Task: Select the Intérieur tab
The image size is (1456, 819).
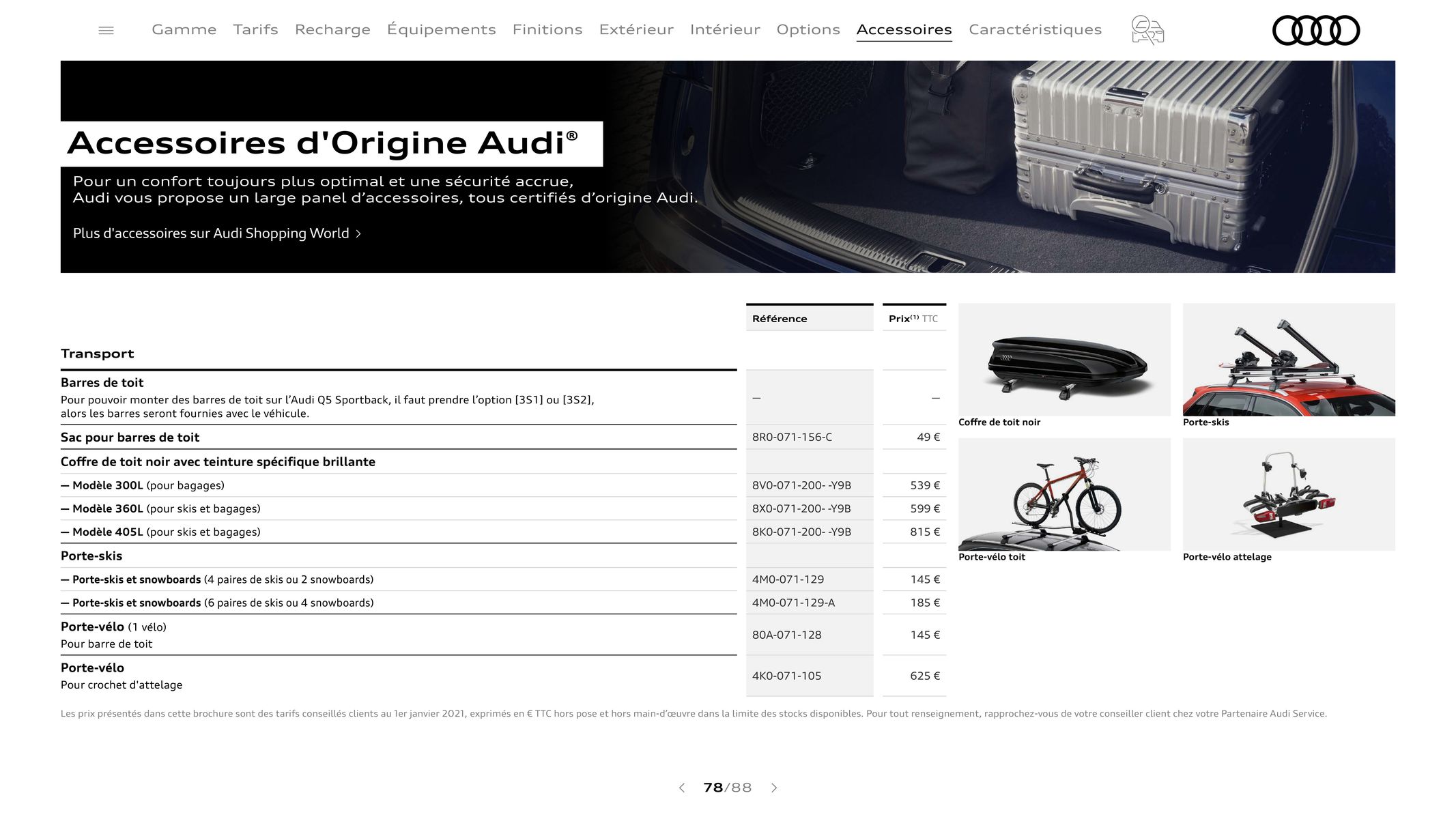Action: click(725, 29)
